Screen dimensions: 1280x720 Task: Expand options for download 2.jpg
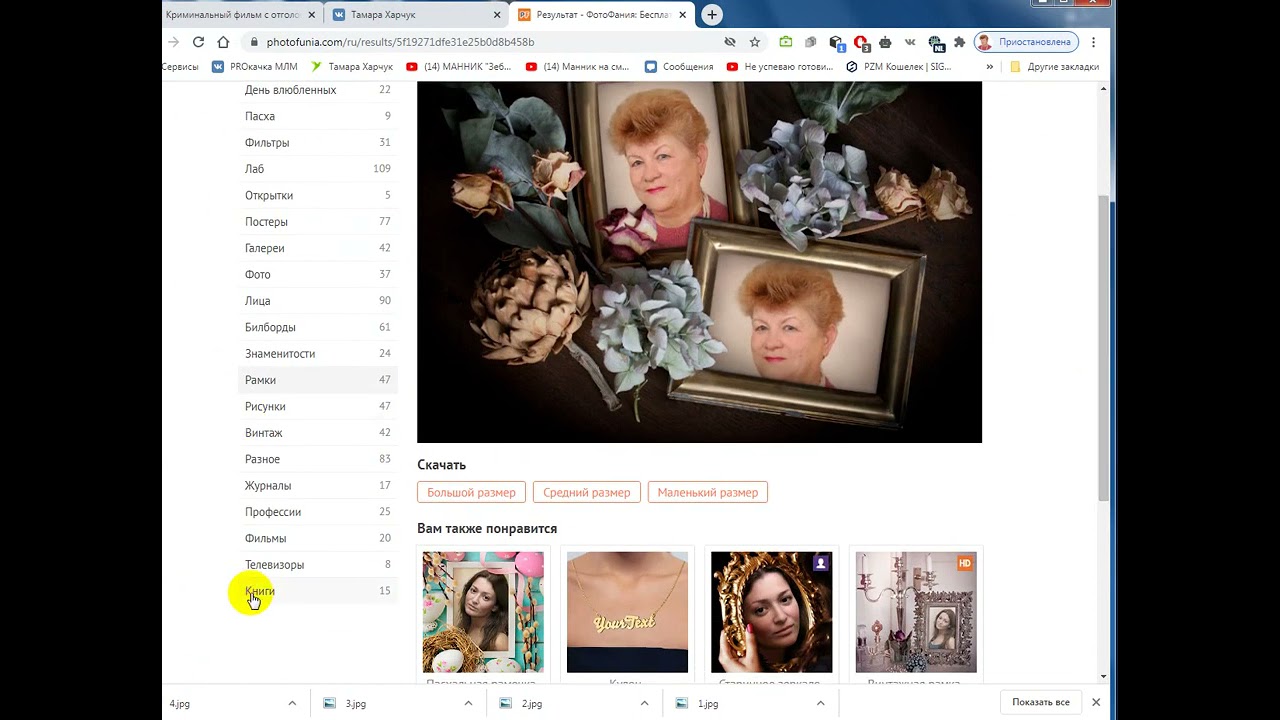pos(644,703)
